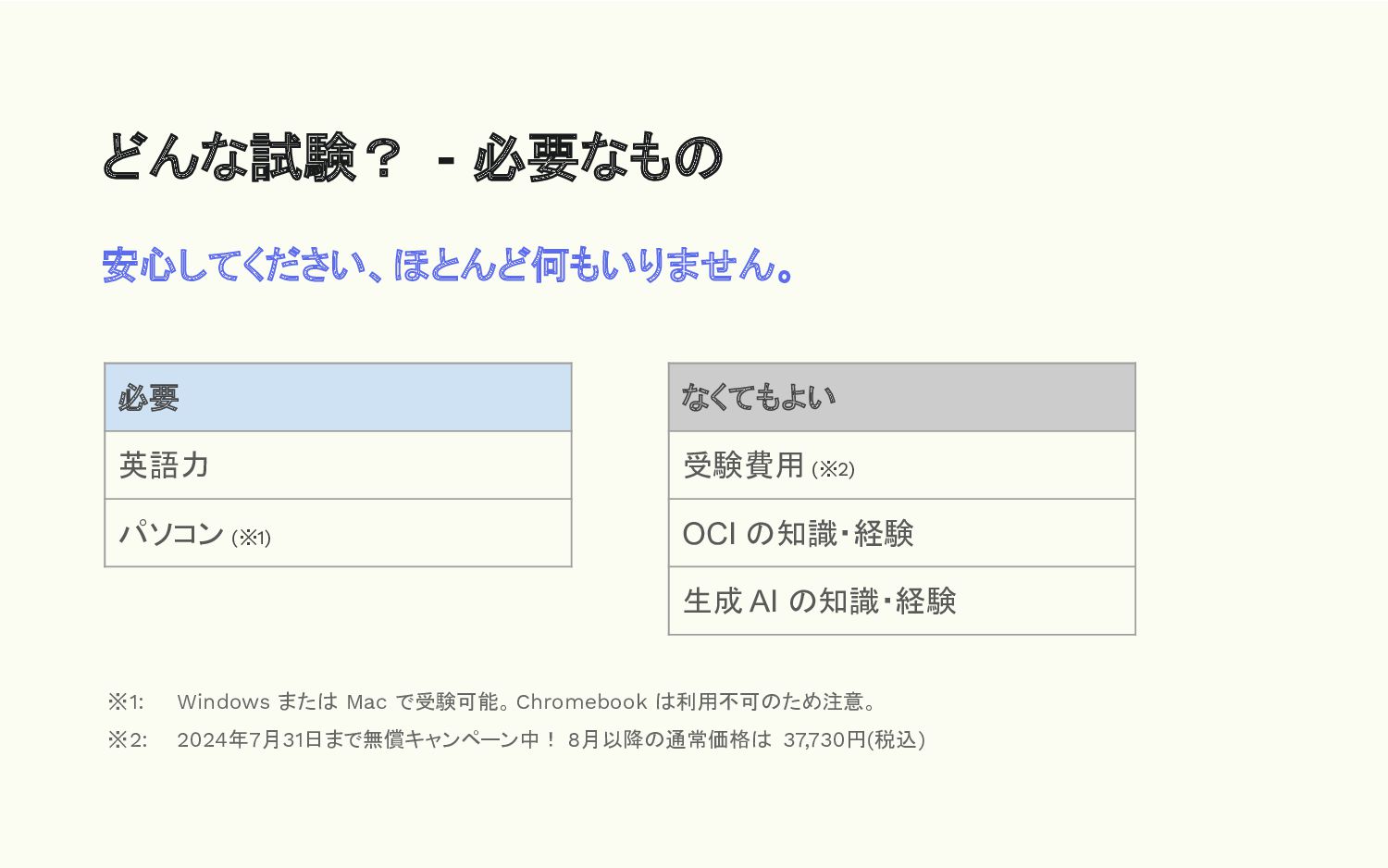
Task: Select the 英語力 table cell
Action: 338,465
